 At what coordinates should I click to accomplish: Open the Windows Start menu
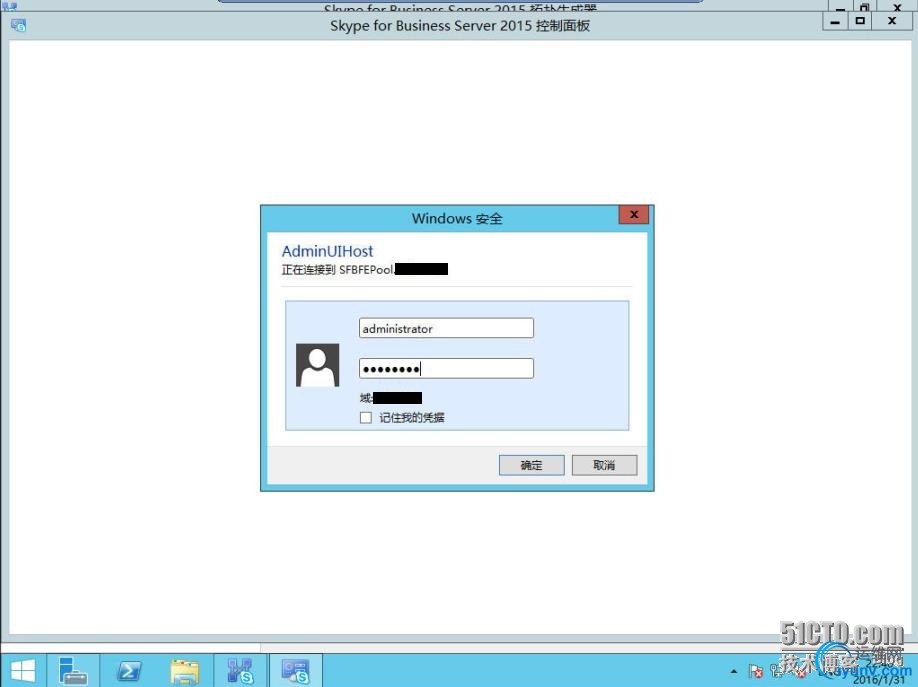[23, 671]
